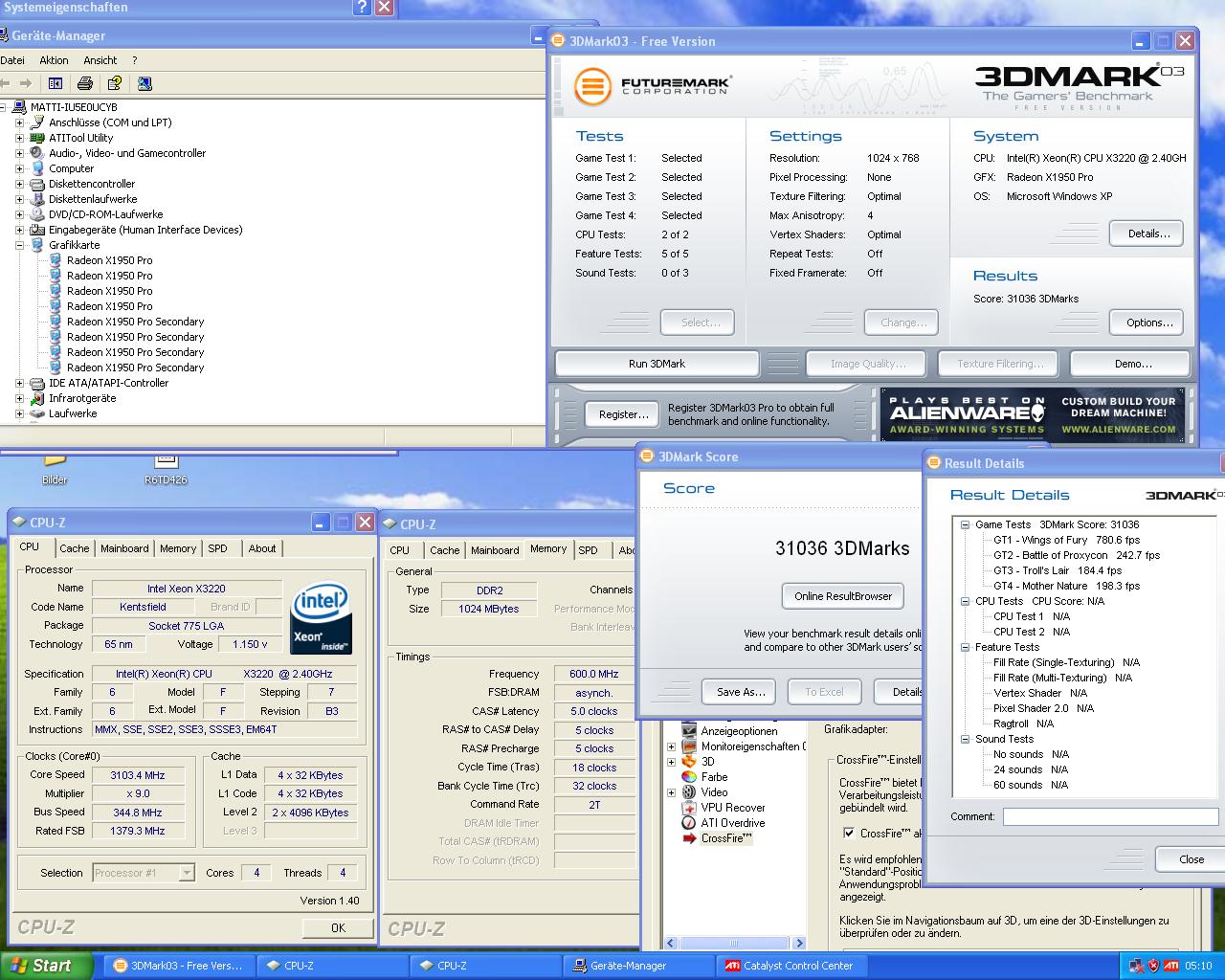Select the ATITool Utility device icon

click(37, 138)
